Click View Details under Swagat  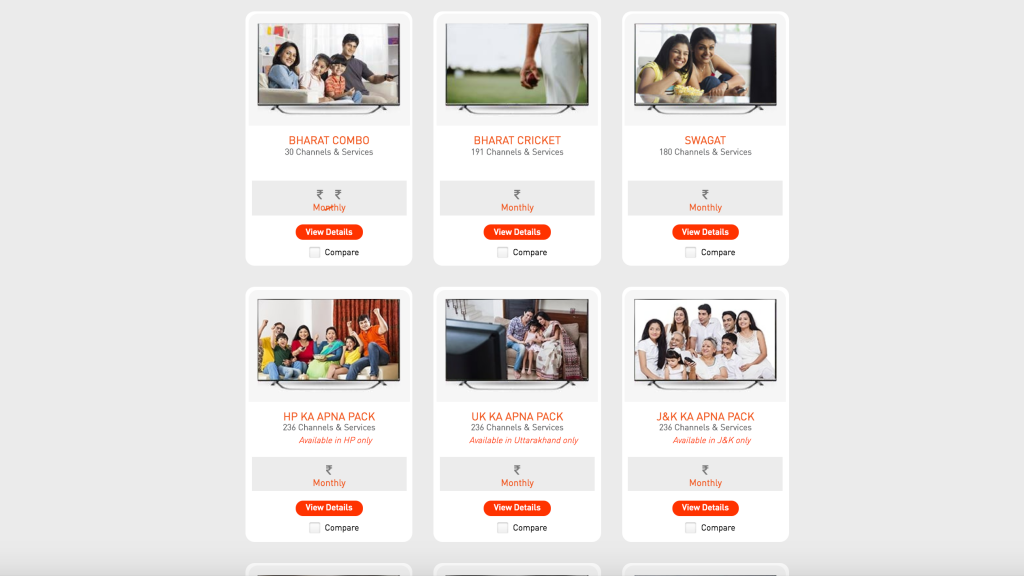point(705,232)
